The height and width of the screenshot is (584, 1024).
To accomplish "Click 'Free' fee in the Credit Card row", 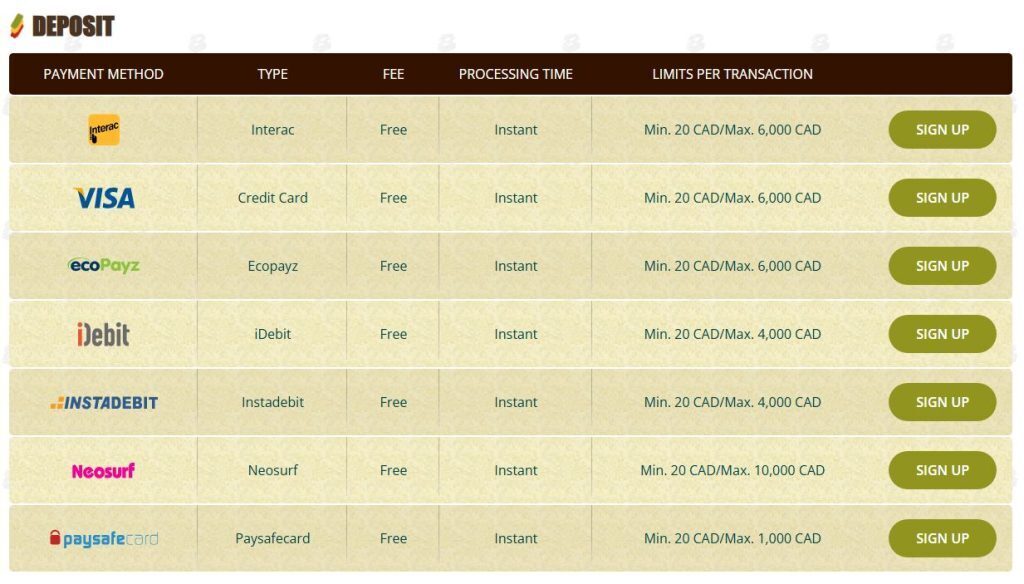I will click(393, 197).
